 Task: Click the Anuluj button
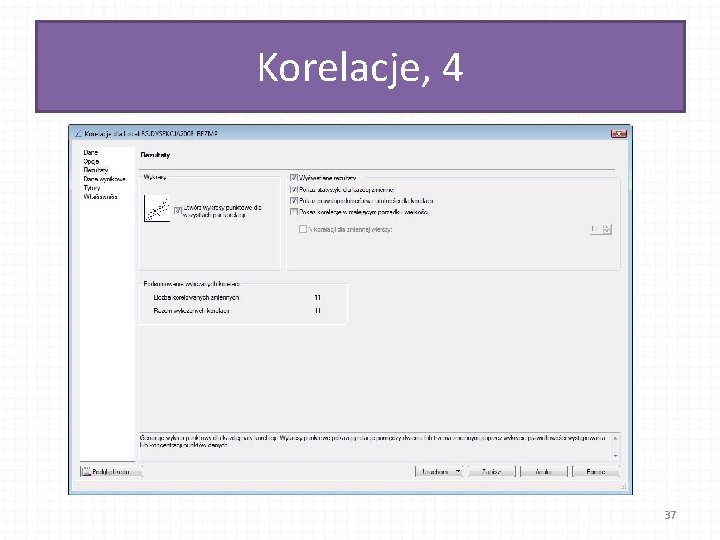[x=544, y=472]
